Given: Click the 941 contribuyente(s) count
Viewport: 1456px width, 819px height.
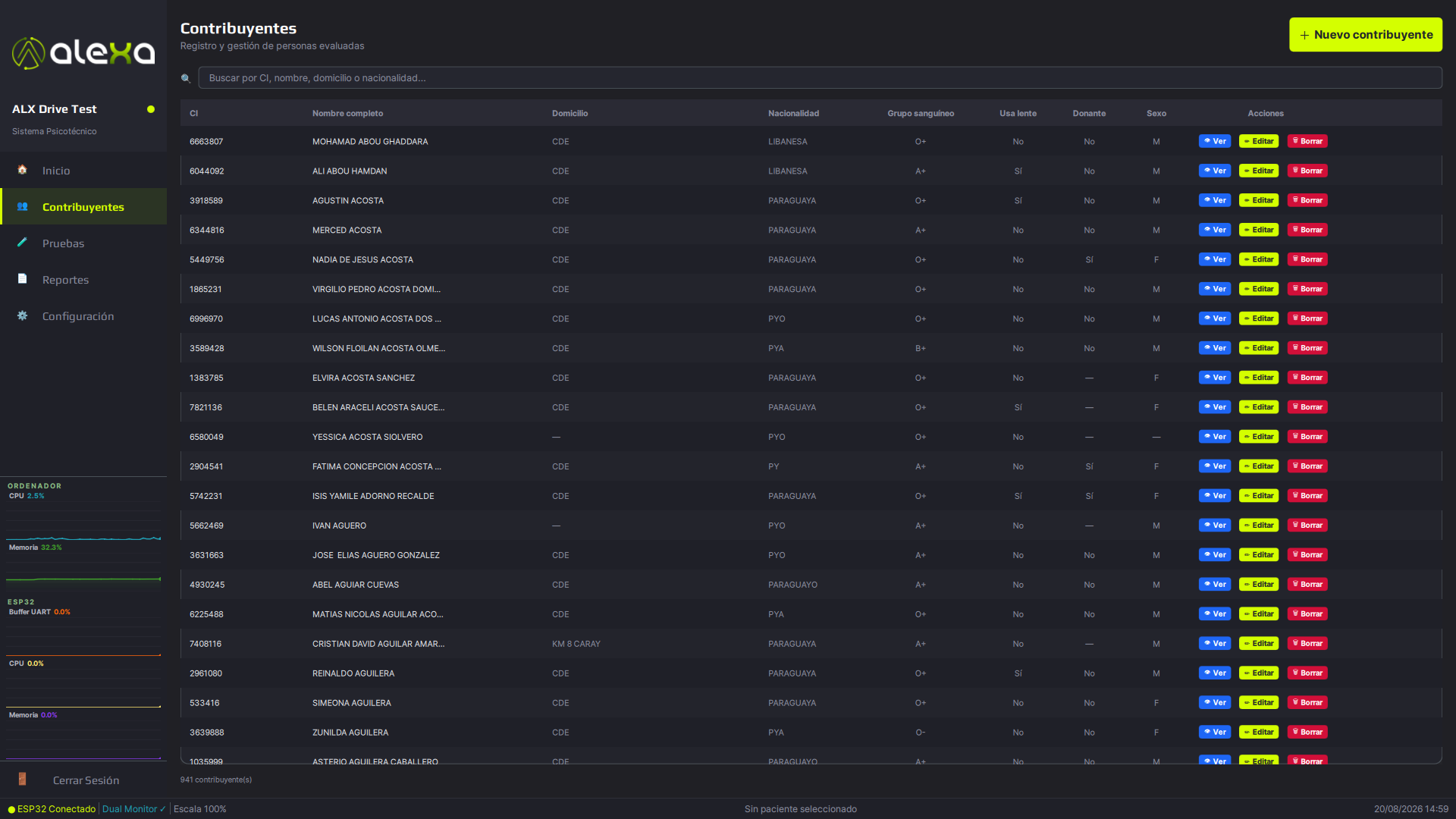Looking at the screenshot, I should click(x=216, y=780).
